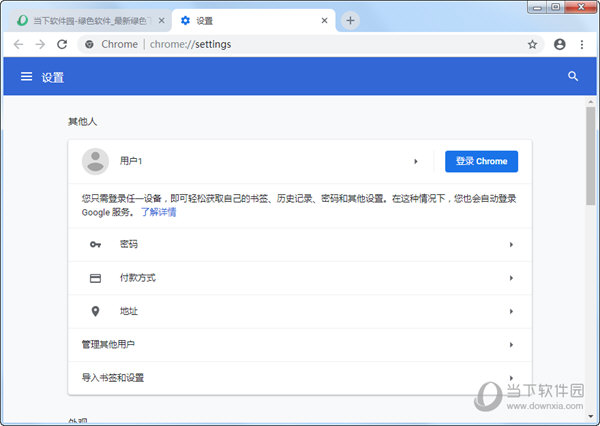Viewport: 600px width, 426px height.
Task: Close the Chrome window
Action: 581,7
